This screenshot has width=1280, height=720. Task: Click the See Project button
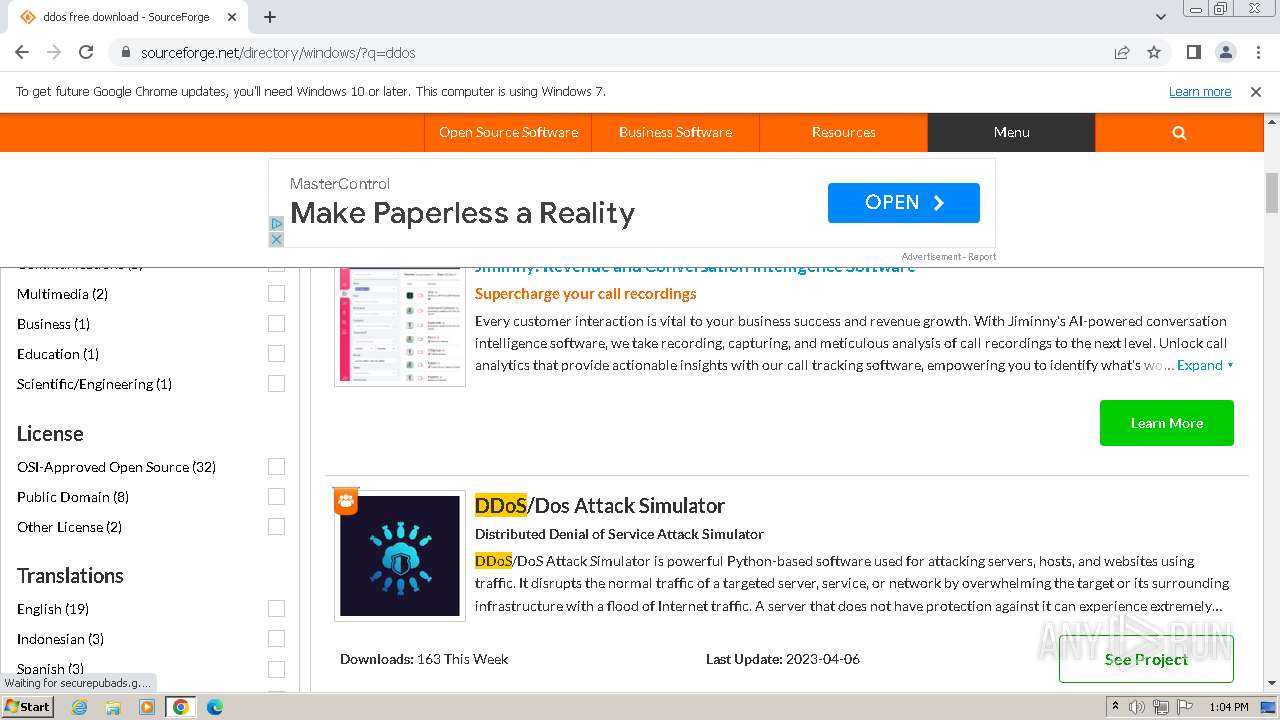click(x=1146, y=659)
